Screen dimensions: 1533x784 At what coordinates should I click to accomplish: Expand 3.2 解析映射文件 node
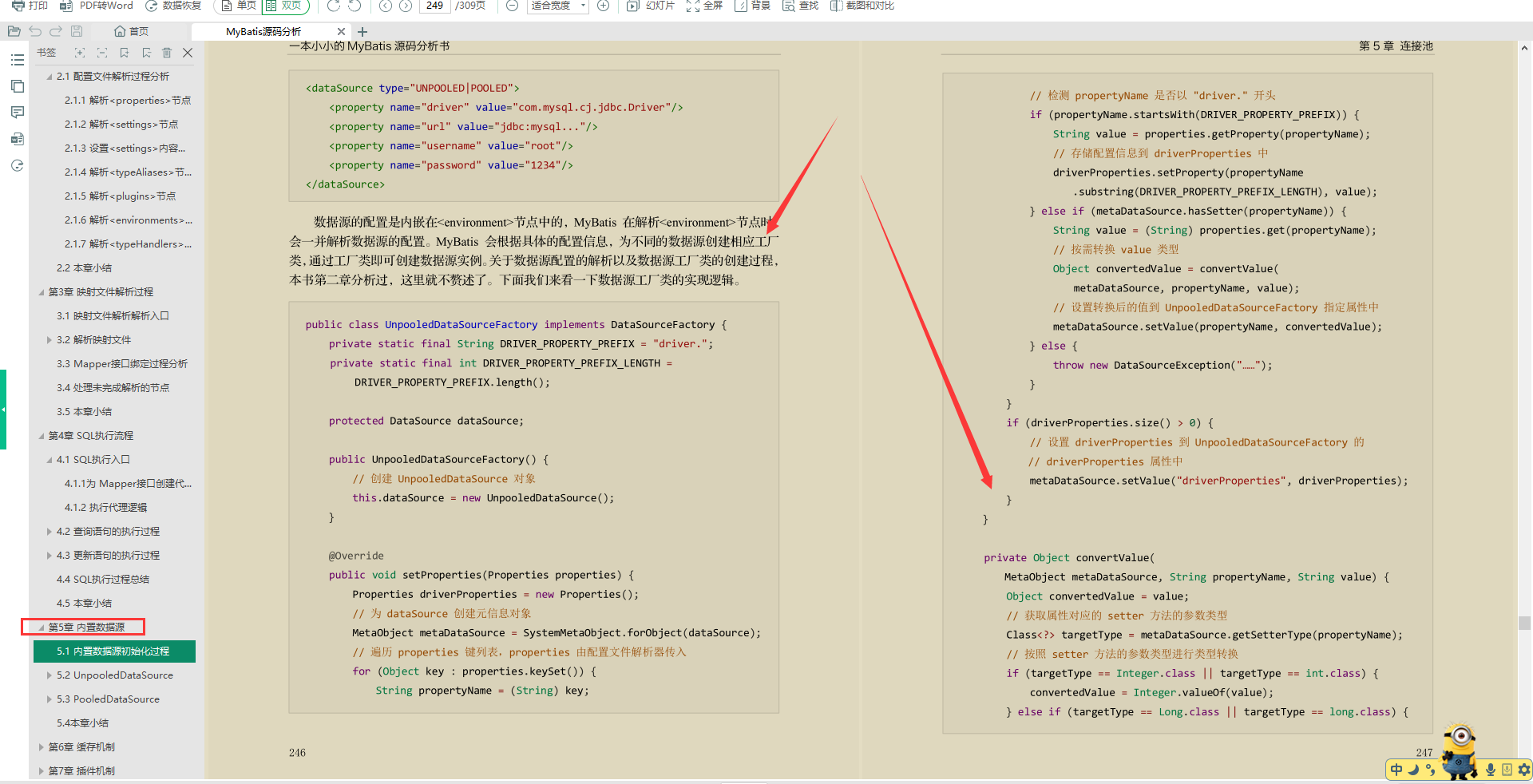click(50, 340)
